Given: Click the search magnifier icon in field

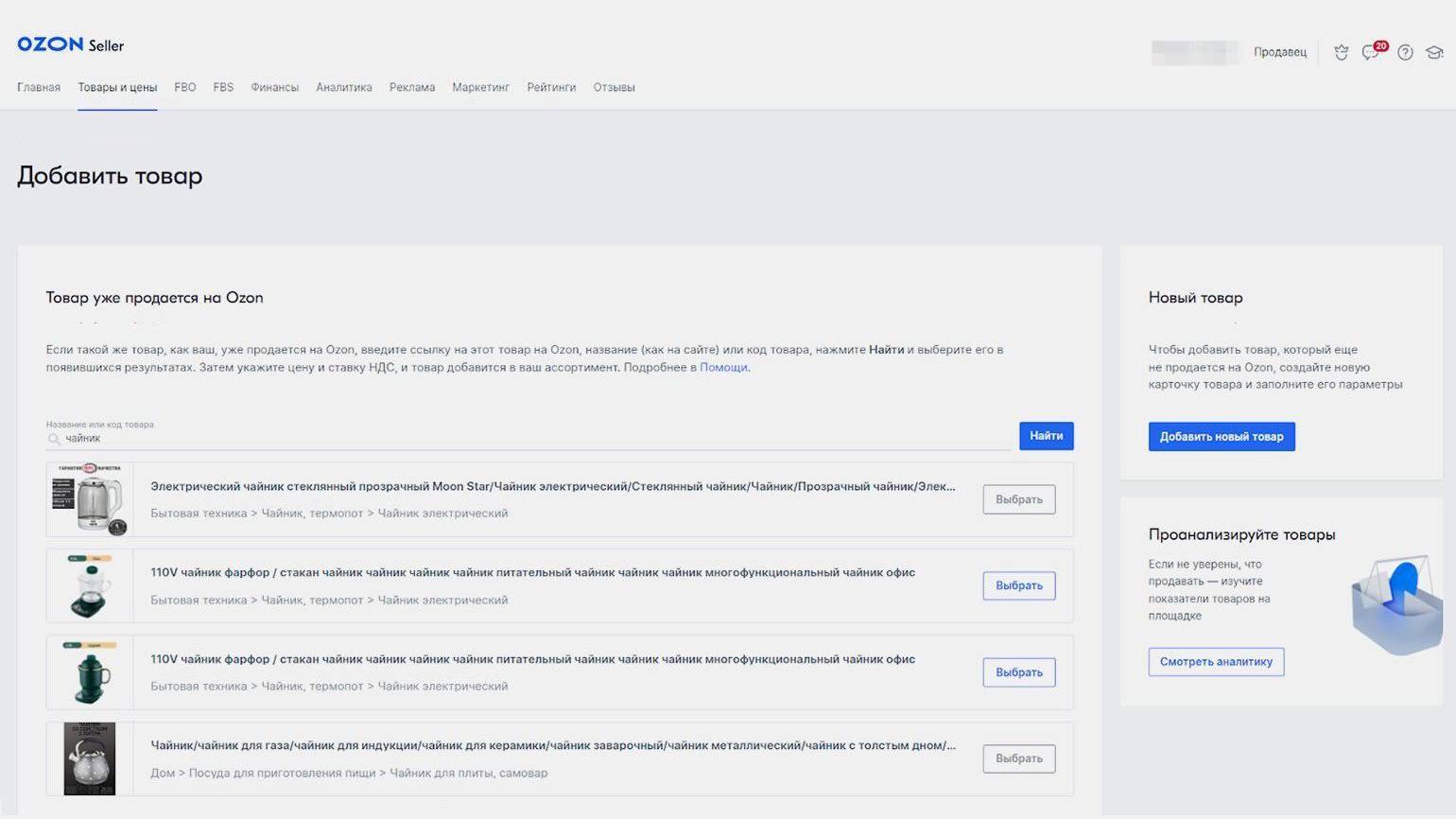Looking at the screenshot, I should click(54, 439).
